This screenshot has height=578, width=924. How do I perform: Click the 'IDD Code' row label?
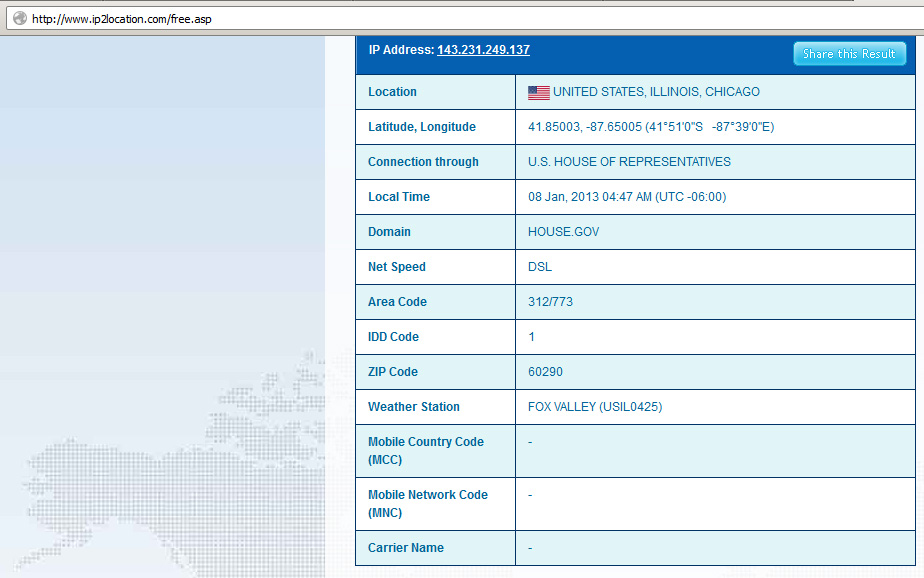point(393,336)
